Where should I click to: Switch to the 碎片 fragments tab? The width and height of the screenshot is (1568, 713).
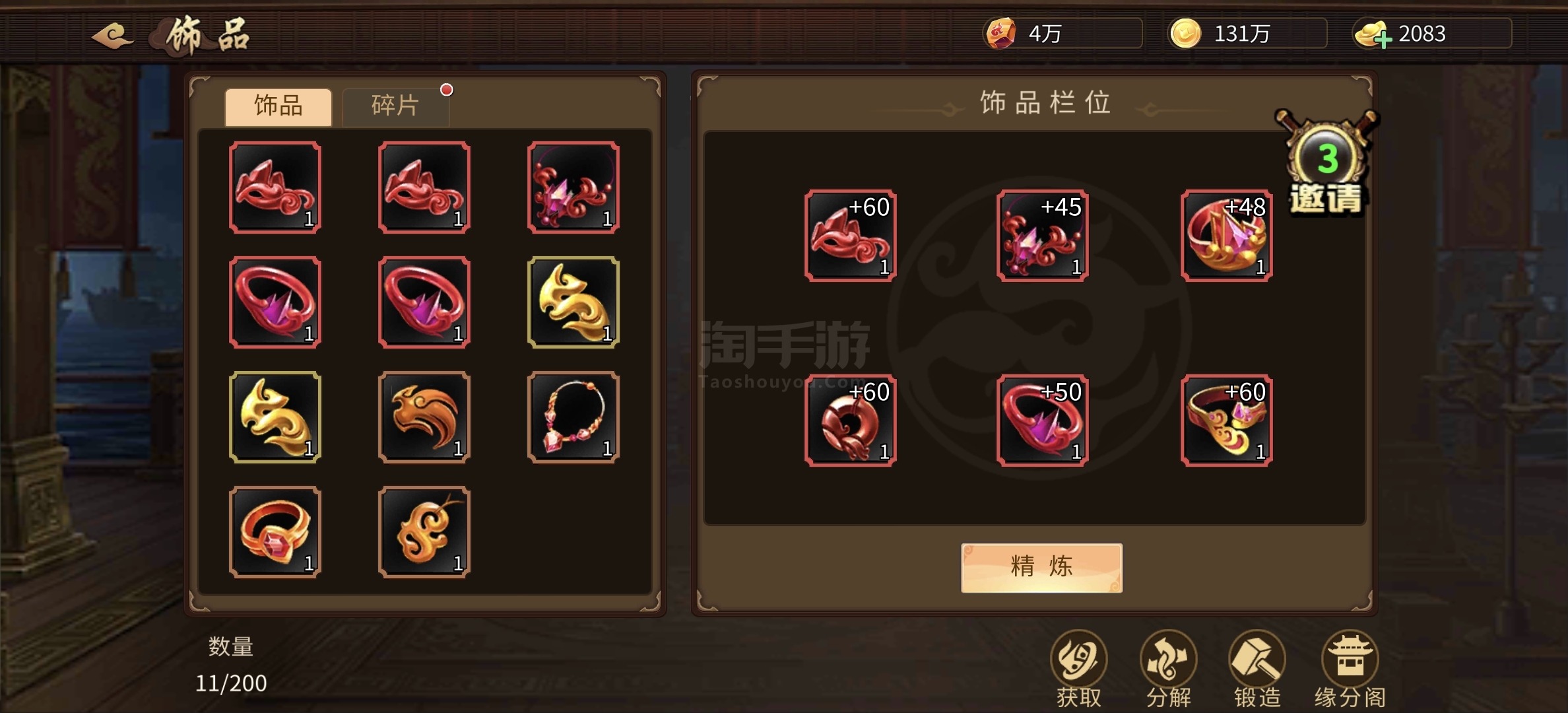[395, 106]
